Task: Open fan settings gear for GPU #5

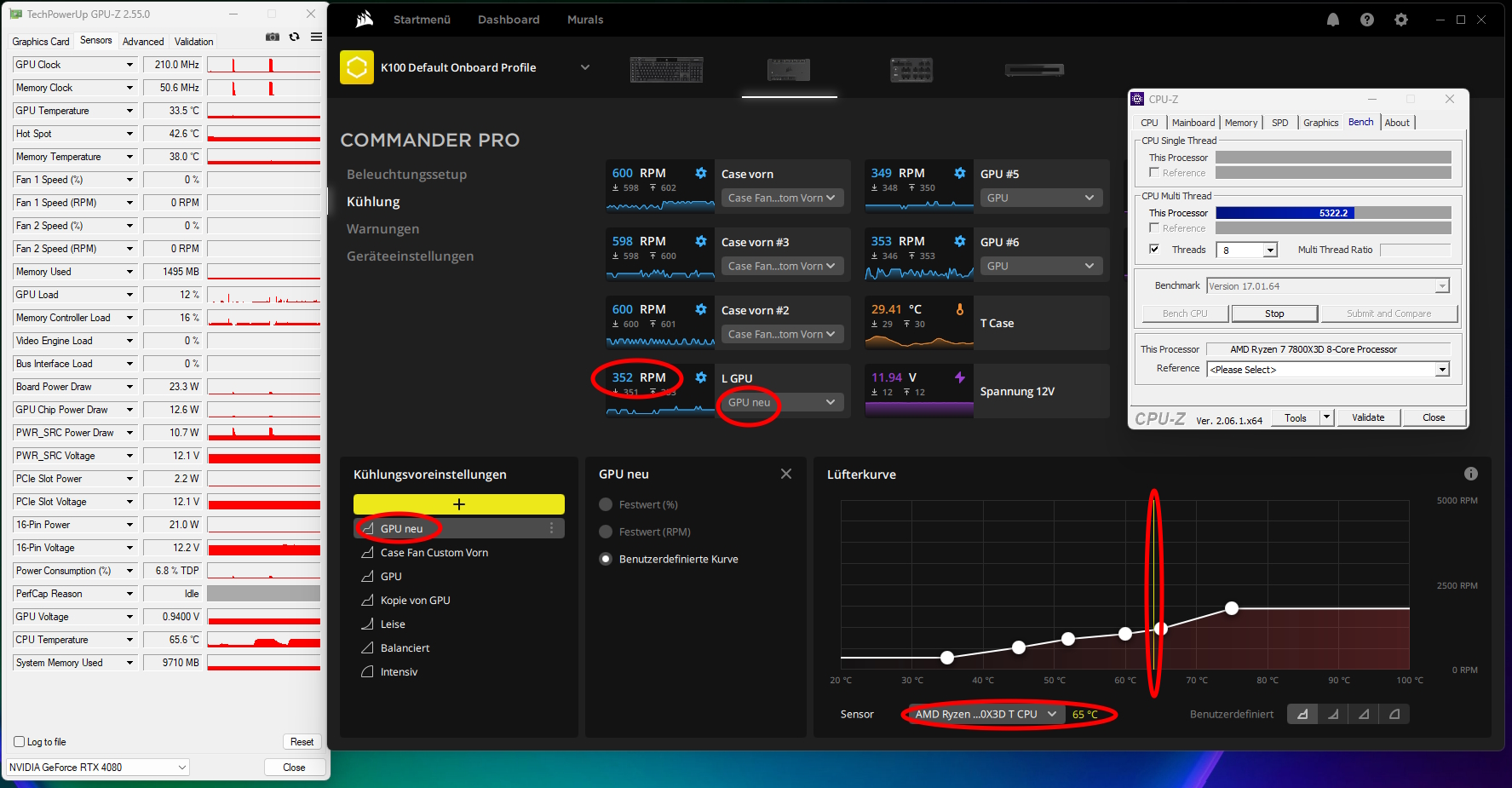Action: pos(960,173)
